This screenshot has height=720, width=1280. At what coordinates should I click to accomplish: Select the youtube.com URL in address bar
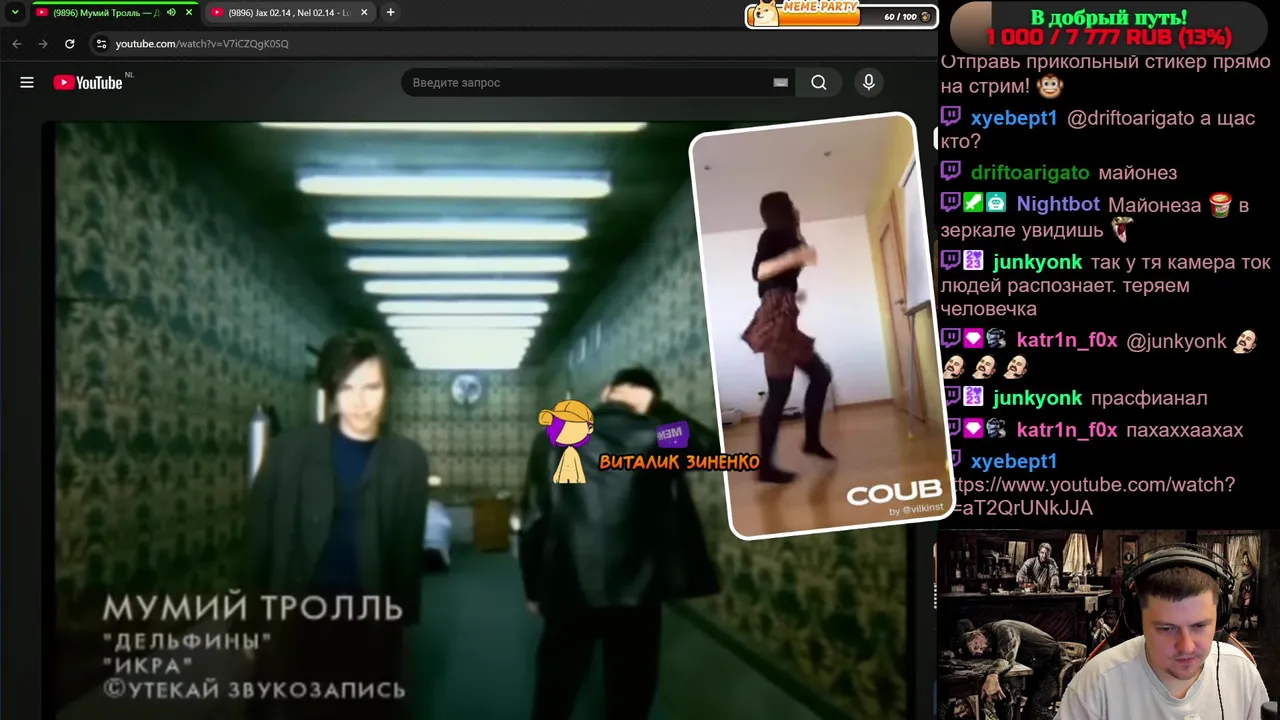(202, 44)
